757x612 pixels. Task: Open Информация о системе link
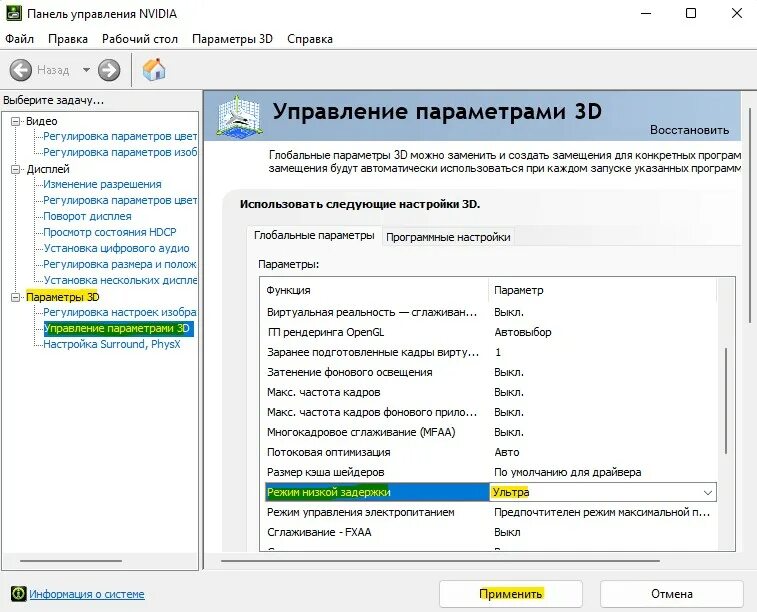[x=87, y=594]
